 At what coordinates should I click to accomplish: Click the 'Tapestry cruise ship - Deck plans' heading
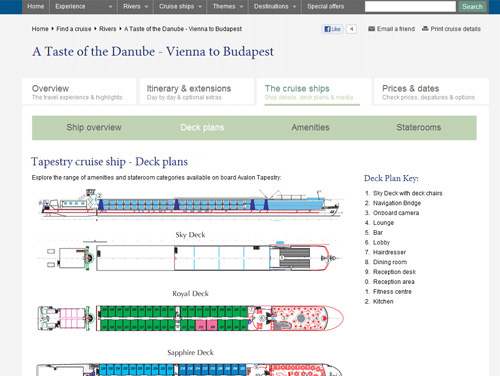[110, 162]
